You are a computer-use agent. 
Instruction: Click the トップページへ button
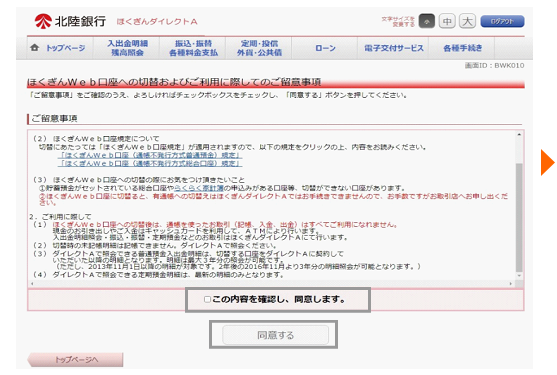pyautogui.click(x=76, y=359)
